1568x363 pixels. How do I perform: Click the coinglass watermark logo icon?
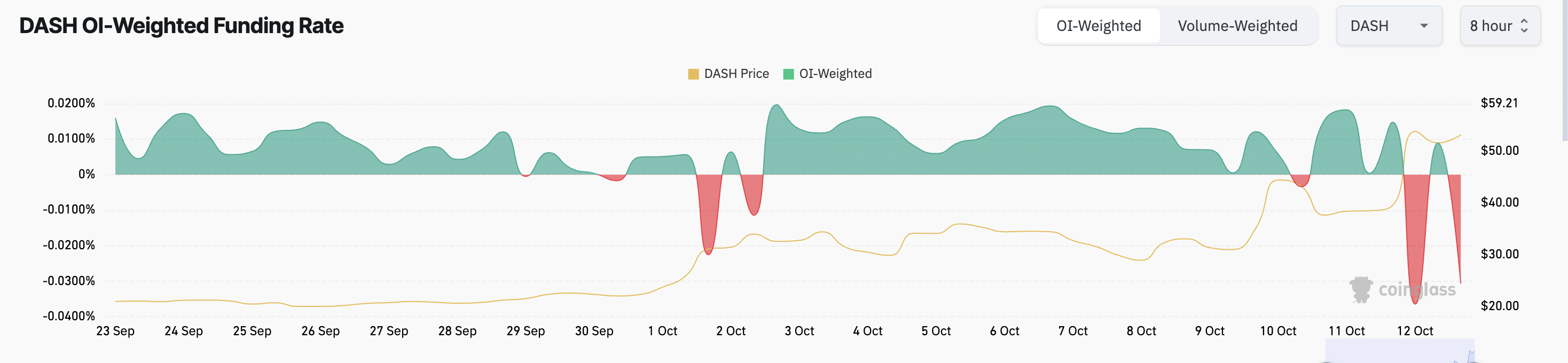[x=1361, y=289]
